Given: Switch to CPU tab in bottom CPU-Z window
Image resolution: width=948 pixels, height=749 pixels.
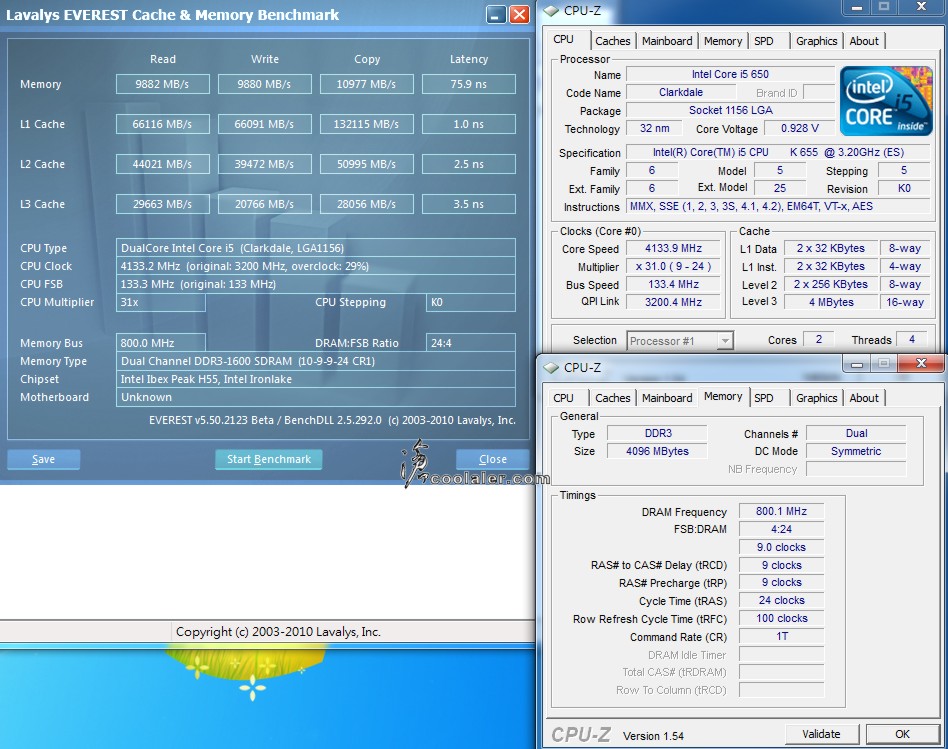Looking at the screenshot, I should click(563, 398).
